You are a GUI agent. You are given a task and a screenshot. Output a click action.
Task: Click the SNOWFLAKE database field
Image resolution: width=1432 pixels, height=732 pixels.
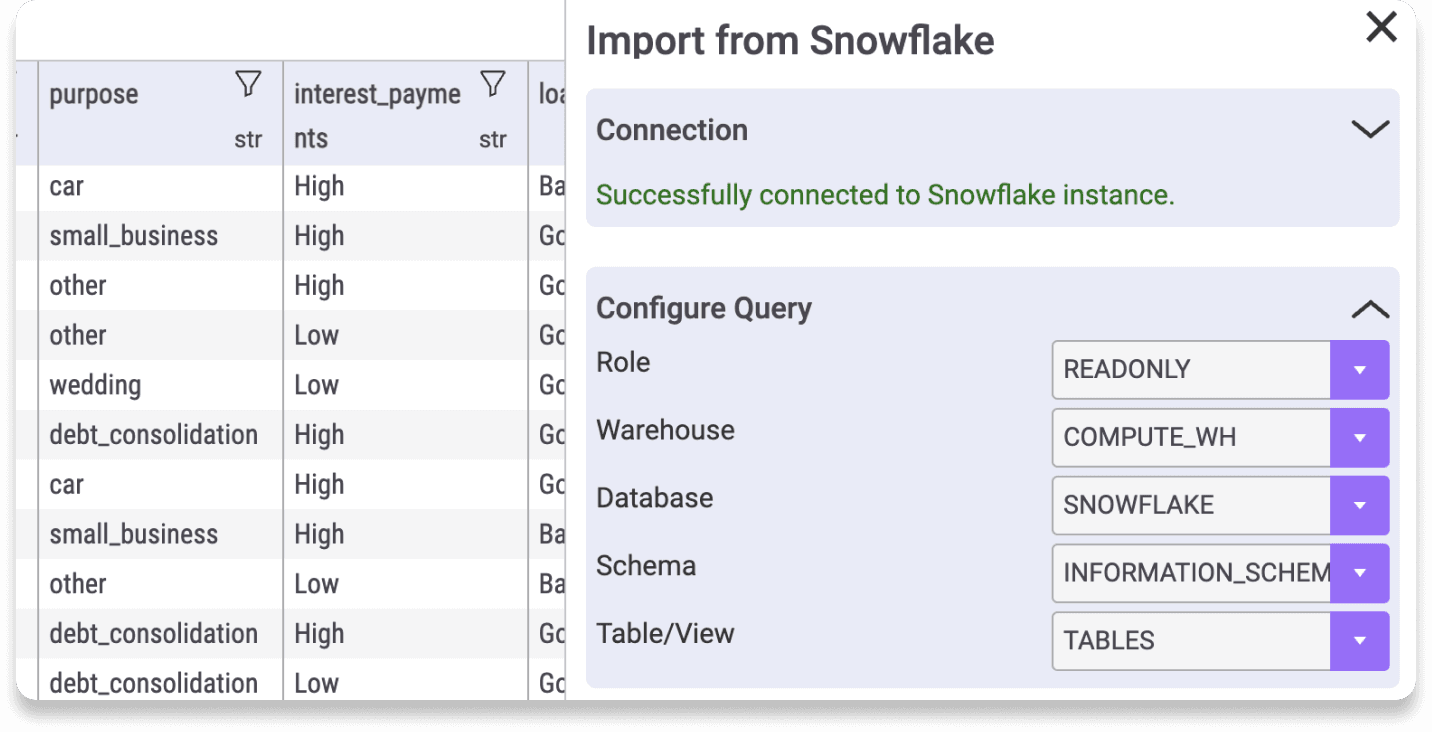coord(1191,505)
